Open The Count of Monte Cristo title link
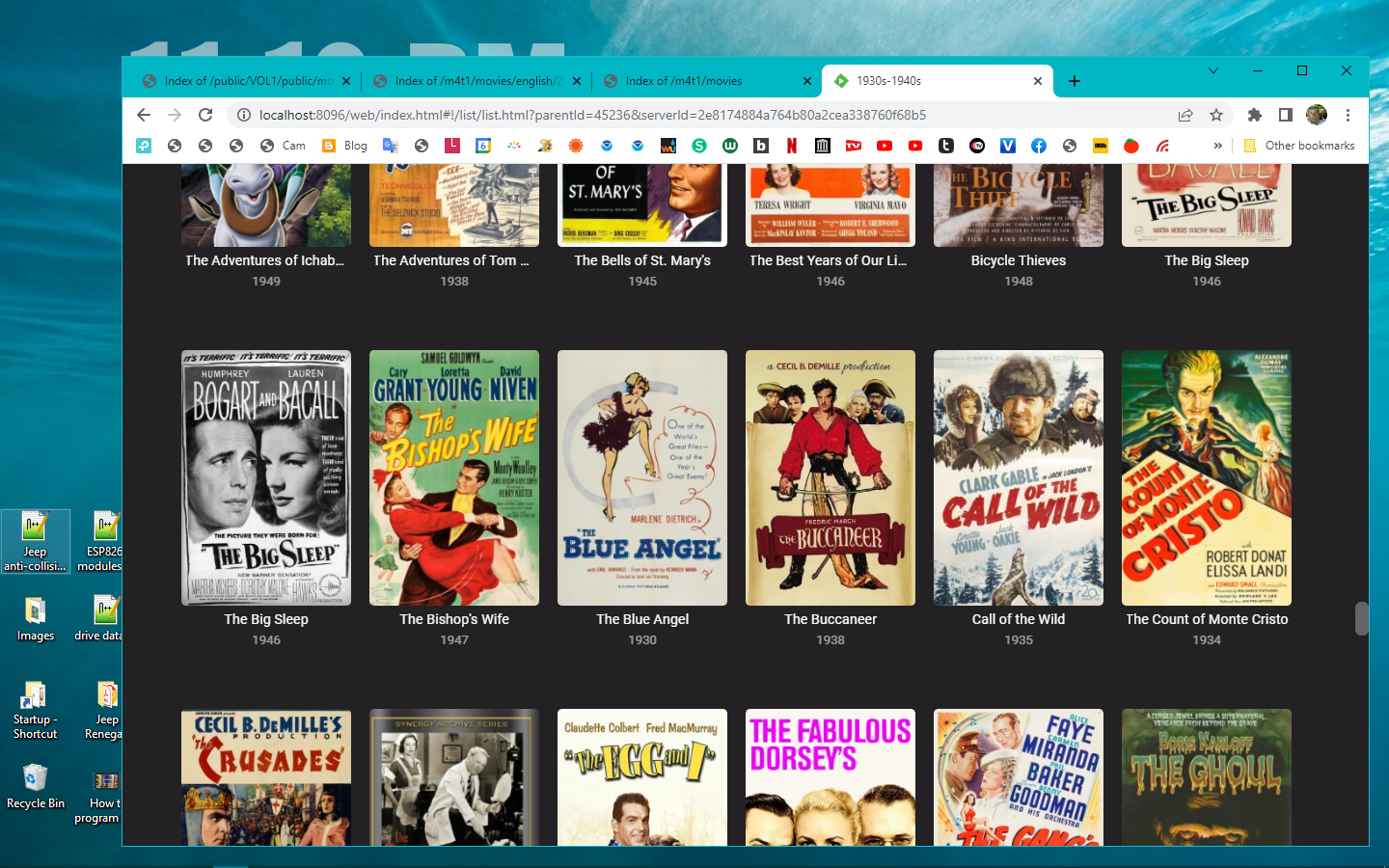The image size is (1389, 868). coord(1207,619)
